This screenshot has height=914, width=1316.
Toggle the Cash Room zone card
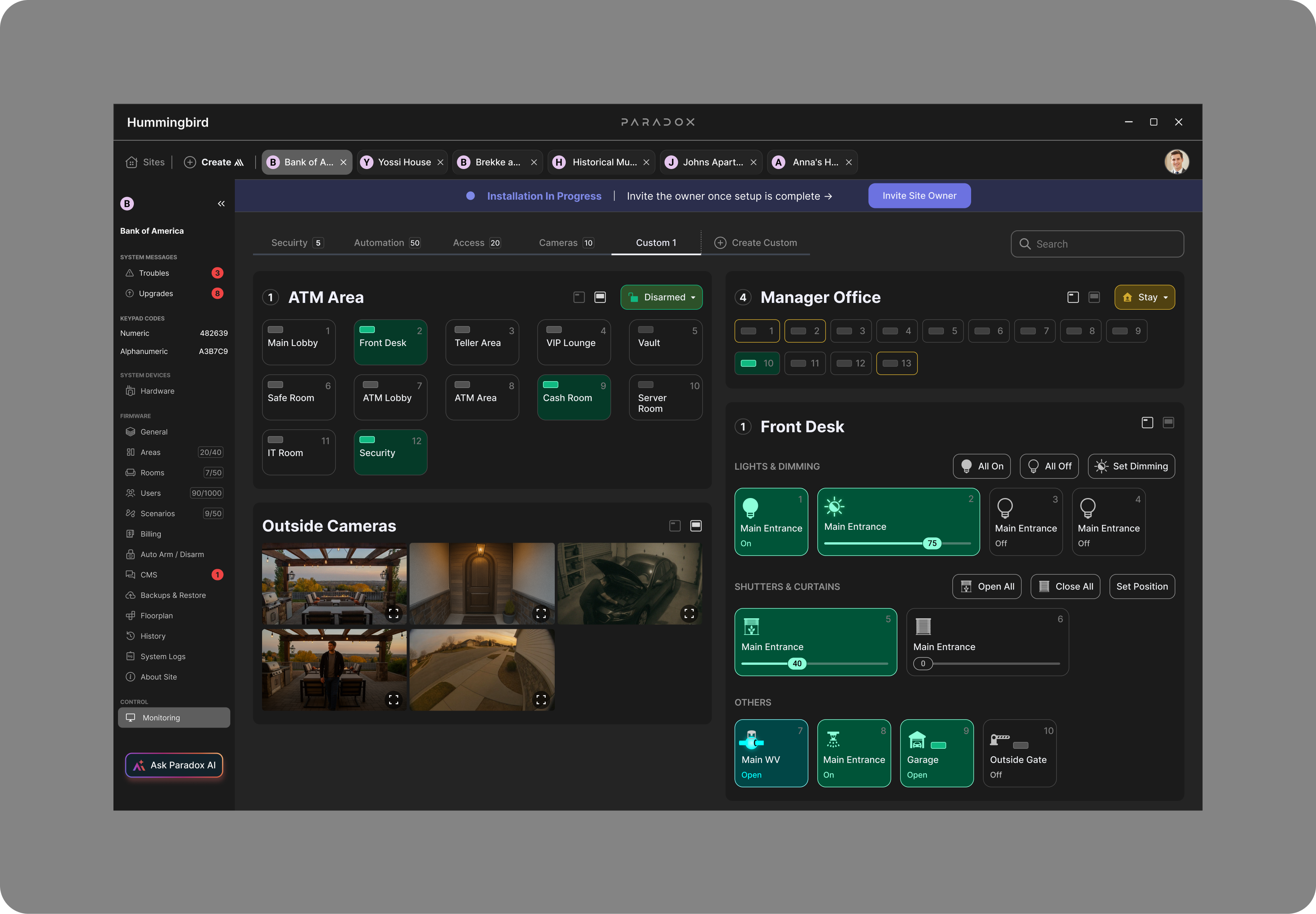click(574, 397)
